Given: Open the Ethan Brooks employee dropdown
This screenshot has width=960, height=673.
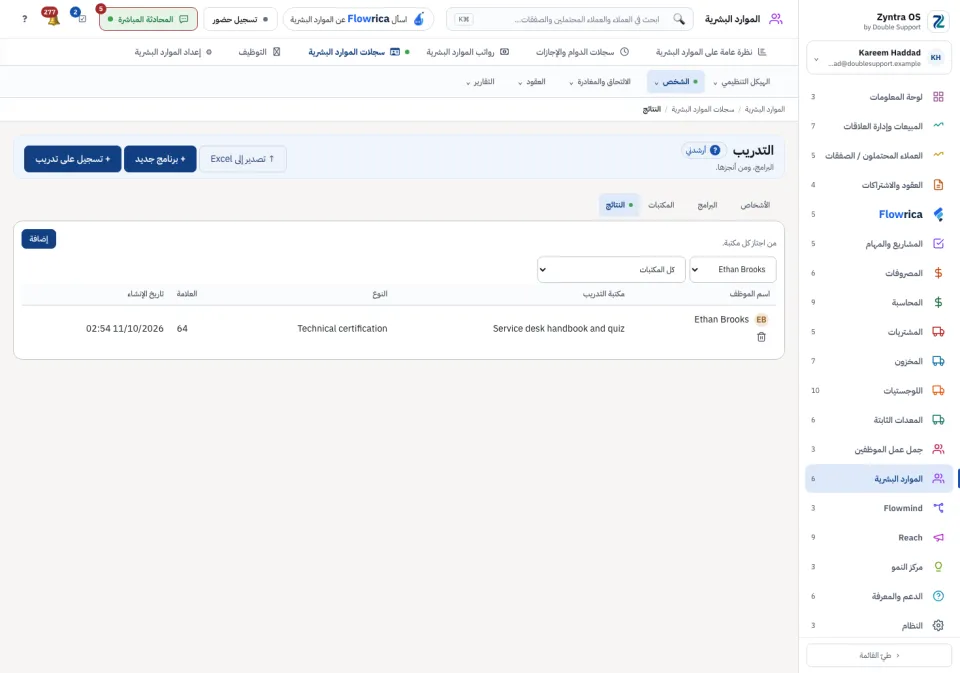Looking at the screenshot, I should pyautogui.click(x=733, y=269).
